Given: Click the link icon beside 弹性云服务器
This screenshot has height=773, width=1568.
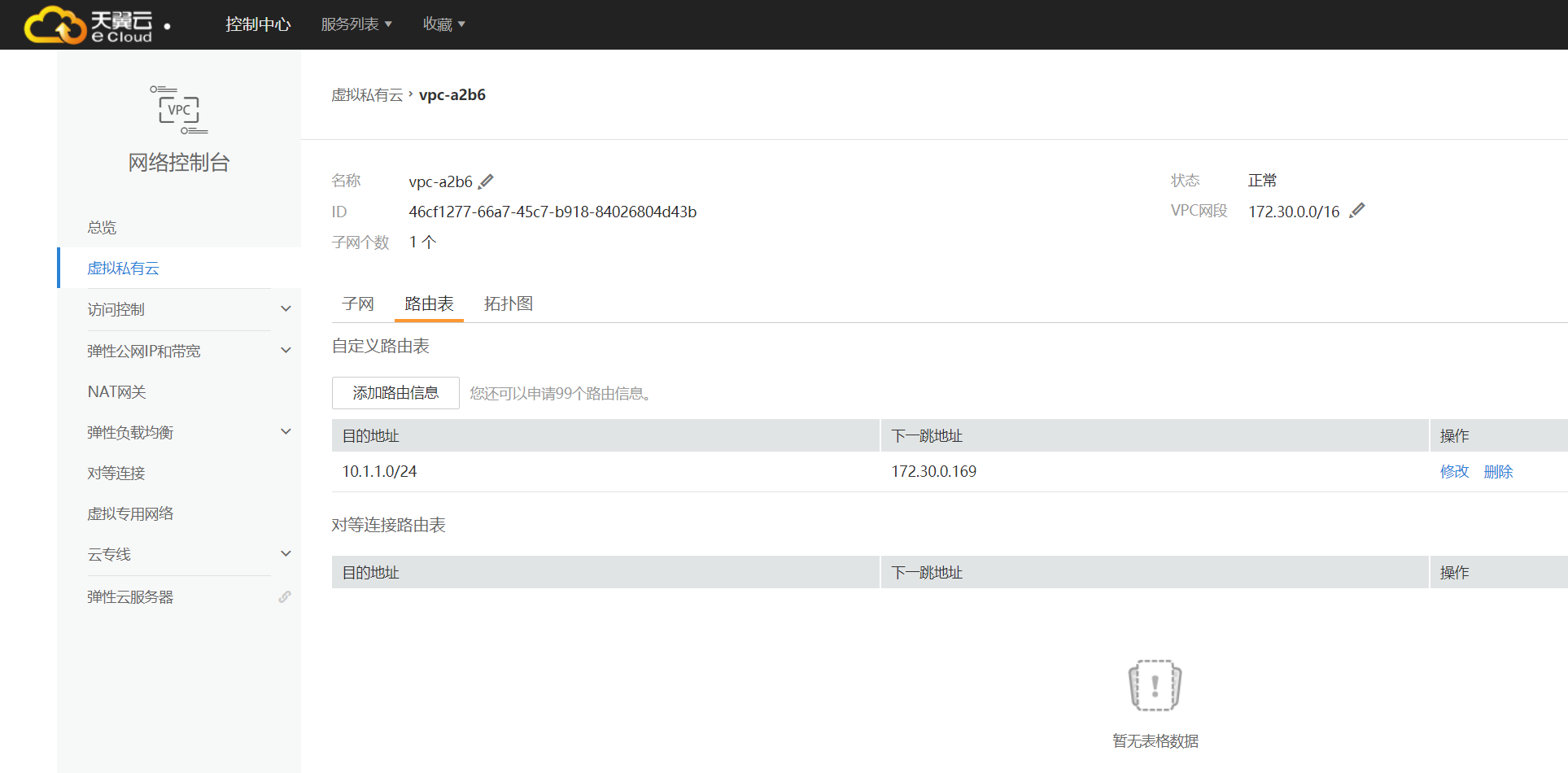Looking at the screenshot, I should point(285,596).
